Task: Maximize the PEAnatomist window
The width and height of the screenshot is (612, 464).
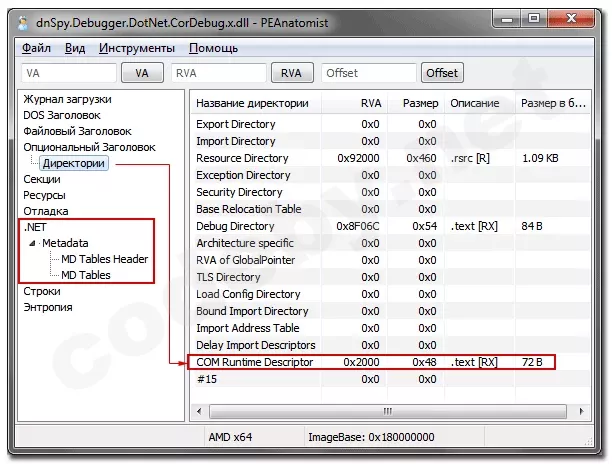Action: click(534, 18)
